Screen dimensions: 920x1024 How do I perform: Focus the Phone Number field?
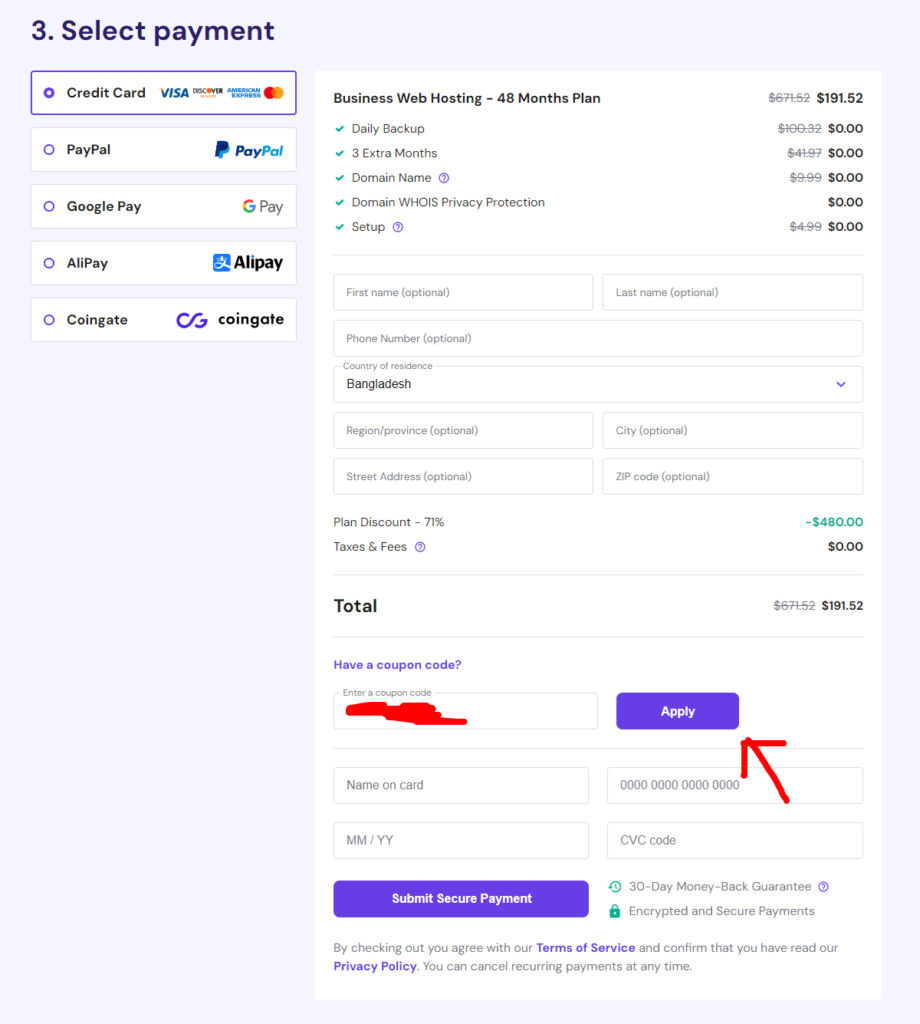pos(598,338)
